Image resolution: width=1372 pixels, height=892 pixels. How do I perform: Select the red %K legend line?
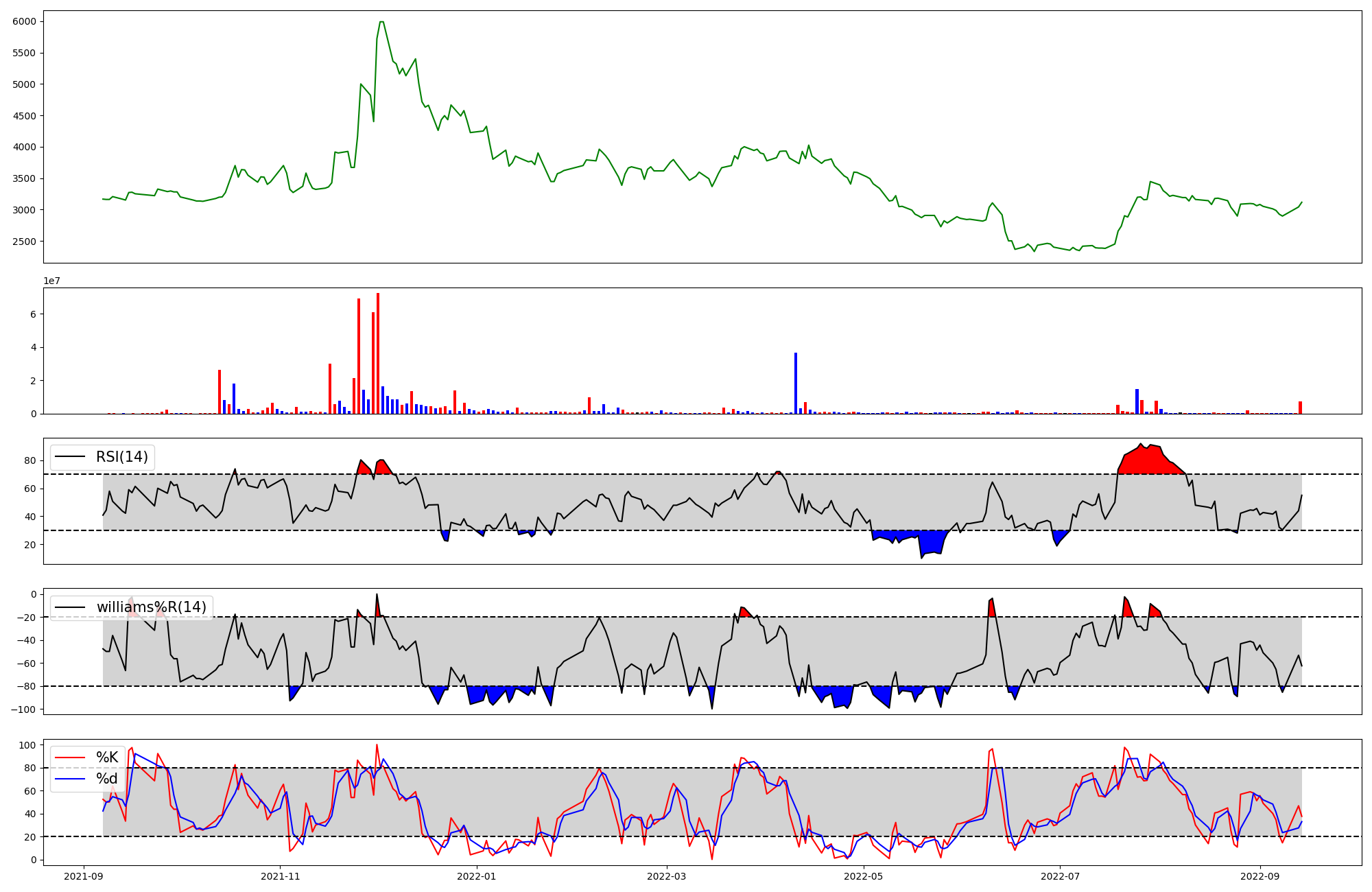point(70,758)
